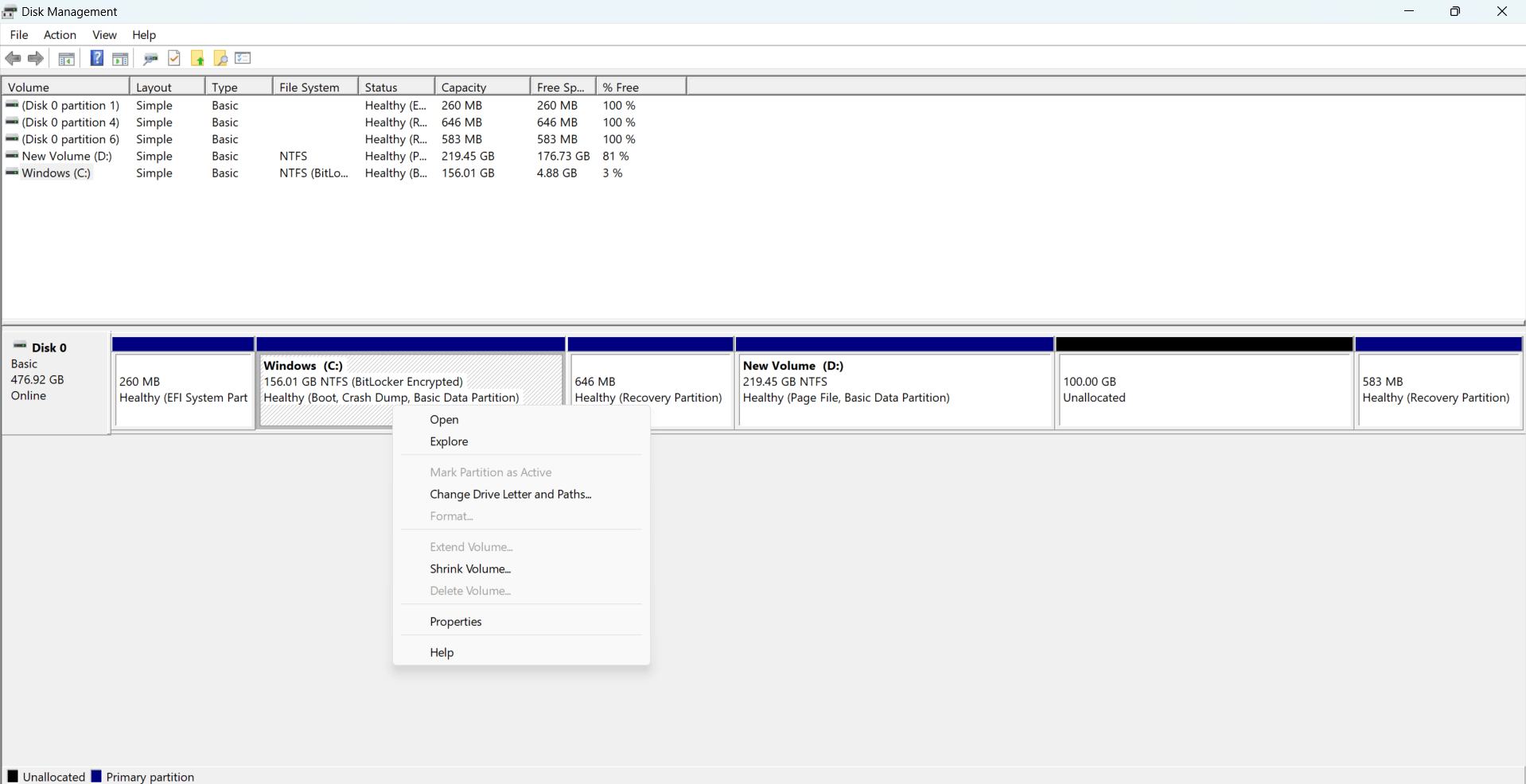Sort by the File System column header

coord(315,87)
